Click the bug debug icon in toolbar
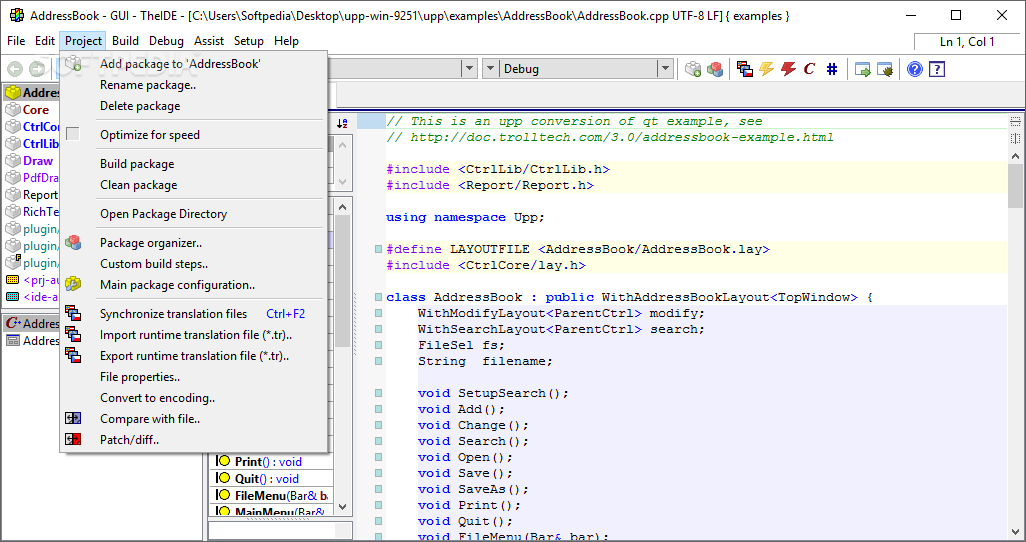Viewport: 1026px width, 542px height. click(884, 69)
